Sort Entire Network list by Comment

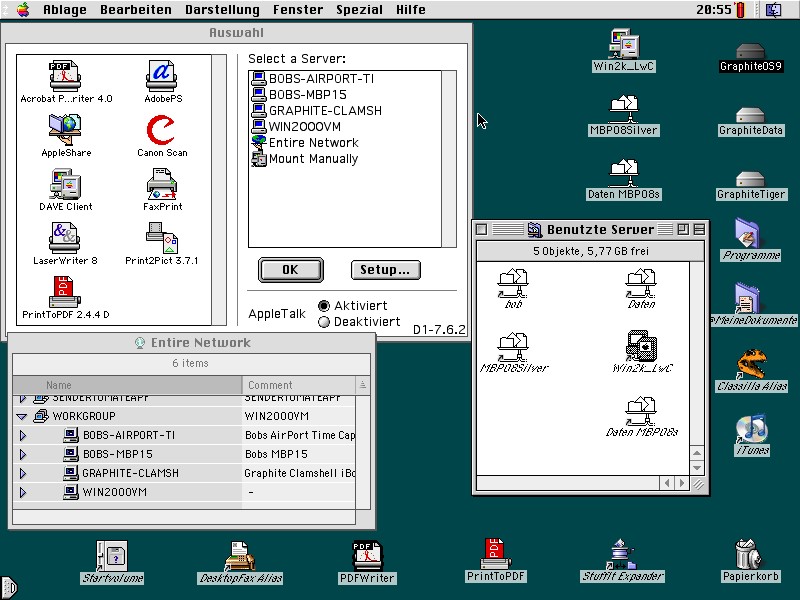[298, 385]
